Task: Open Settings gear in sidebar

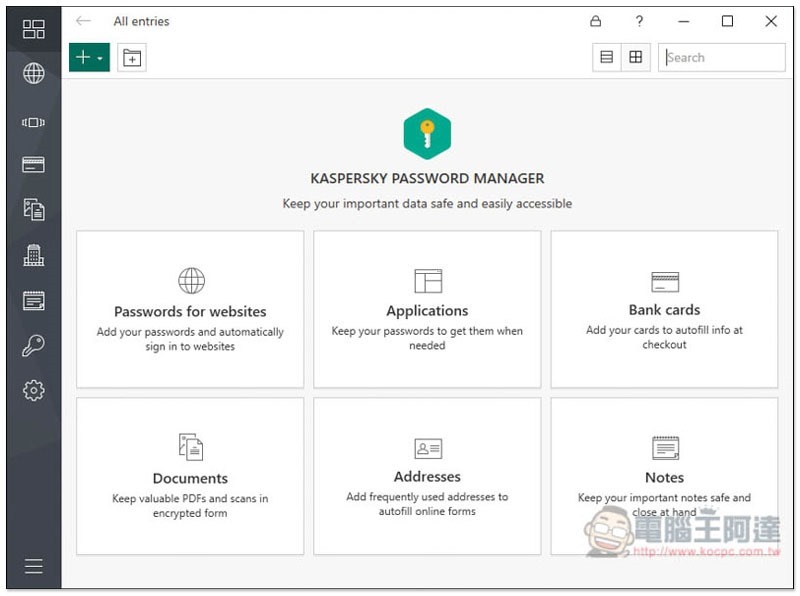Action: point(33,391)
